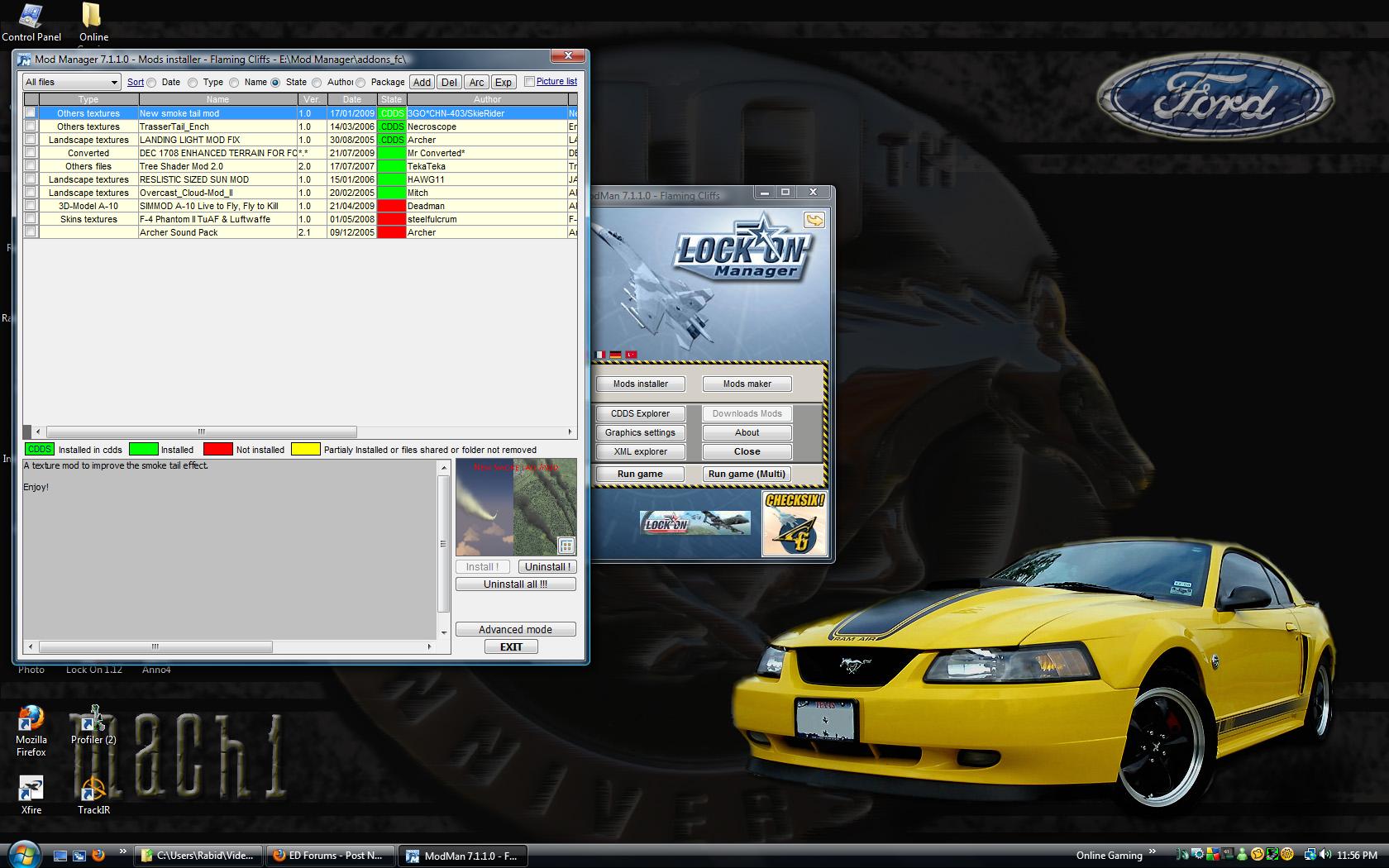Check the box for Tree Shader Mod 2.0
Viewport: 1389px width, 868px height.
point(31,166)
